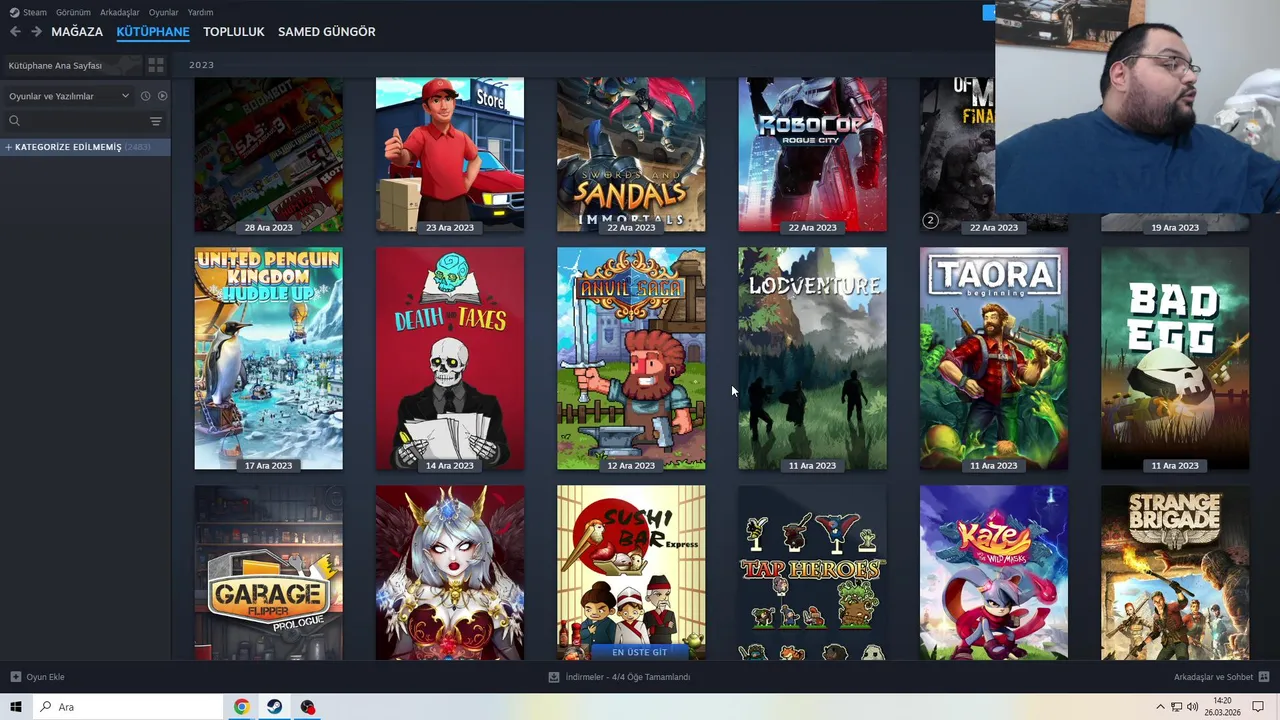This screenshot has width=1280, height=720.
Task: Open the Windows notification center
Action: click(x=1258, y=707)
